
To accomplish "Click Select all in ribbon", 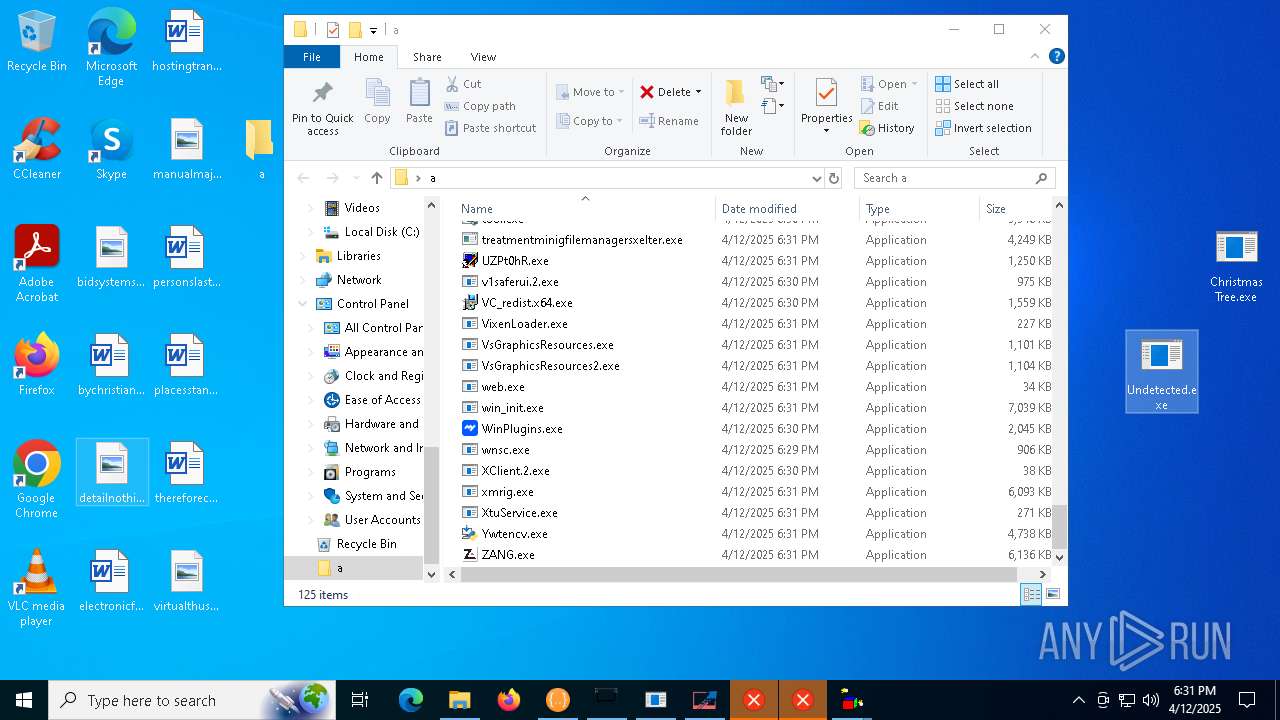I will click(967, 84).
